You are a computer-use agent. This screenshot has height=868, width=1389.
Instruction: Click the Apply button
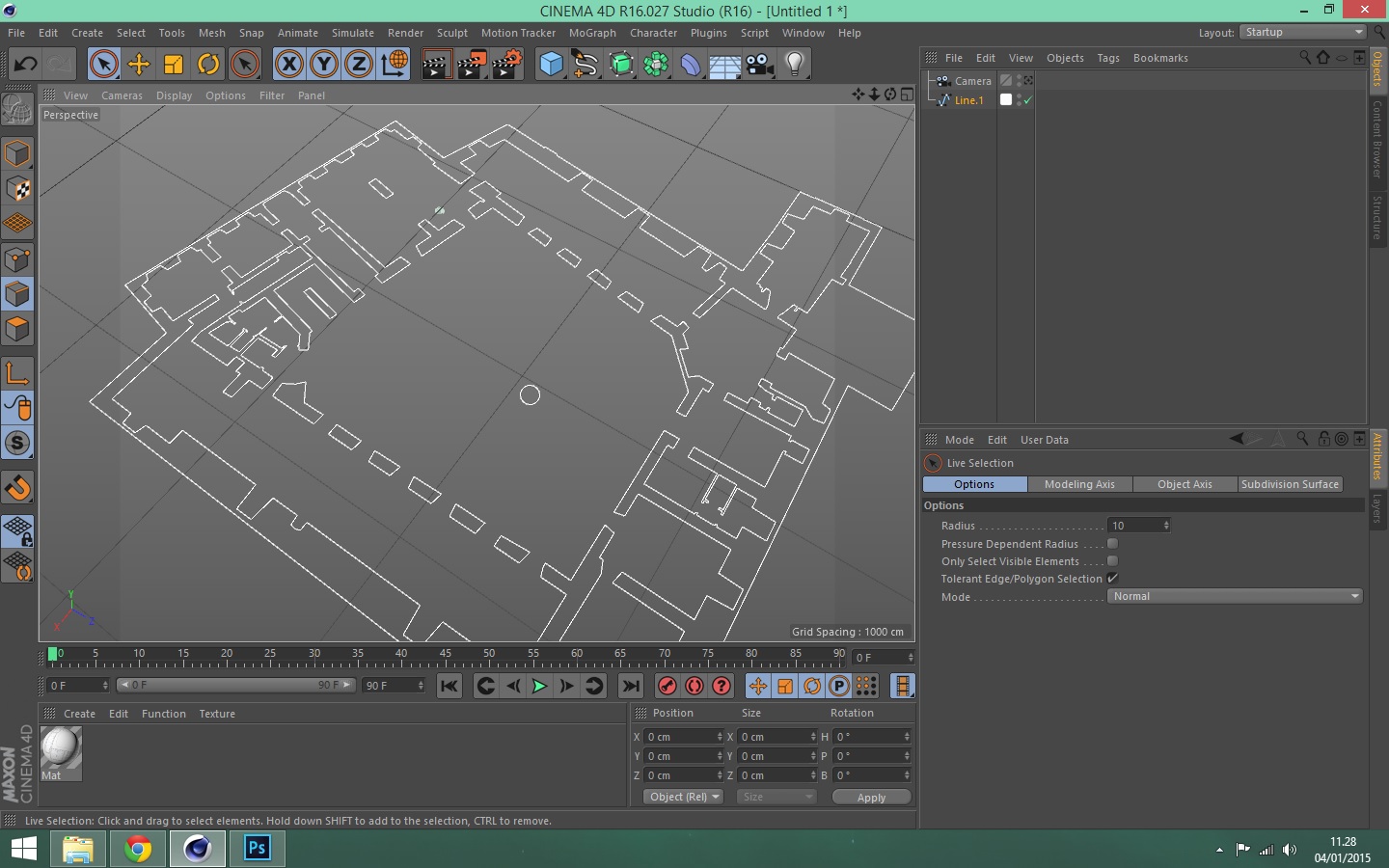871,798
